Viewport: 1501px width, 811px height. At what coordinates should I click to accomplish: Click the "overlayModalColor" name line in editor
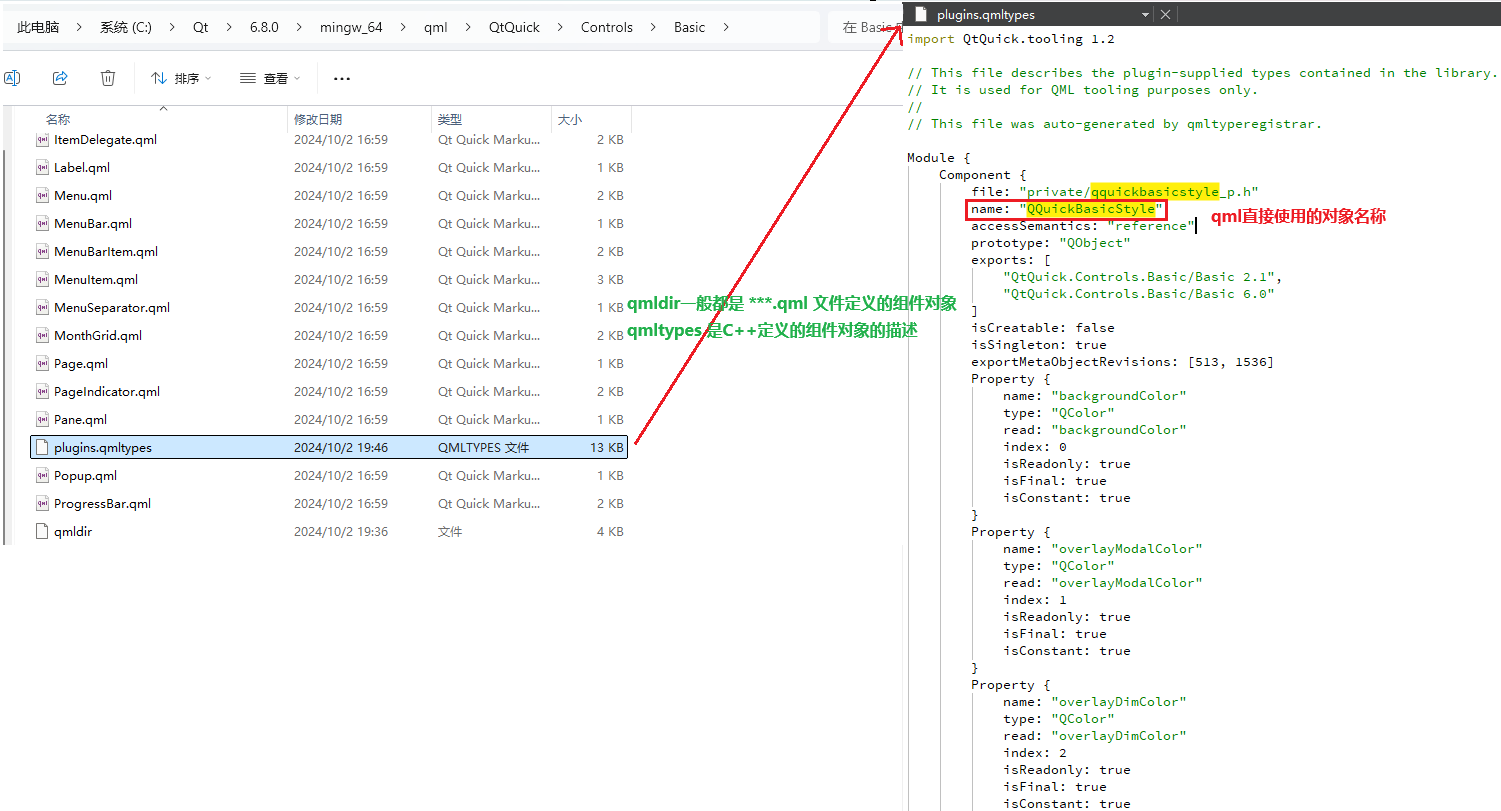click(1103, 548)
